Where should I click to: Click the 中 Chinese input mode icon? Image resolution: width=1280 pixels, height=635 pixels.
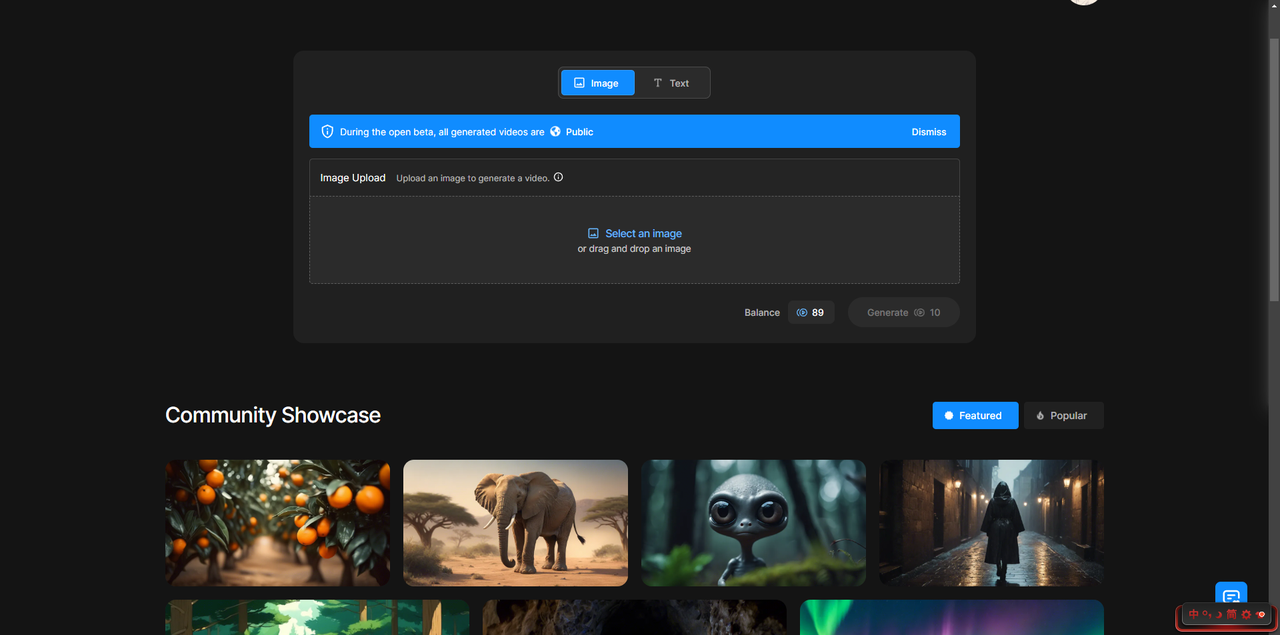(x=1193, y=614)
